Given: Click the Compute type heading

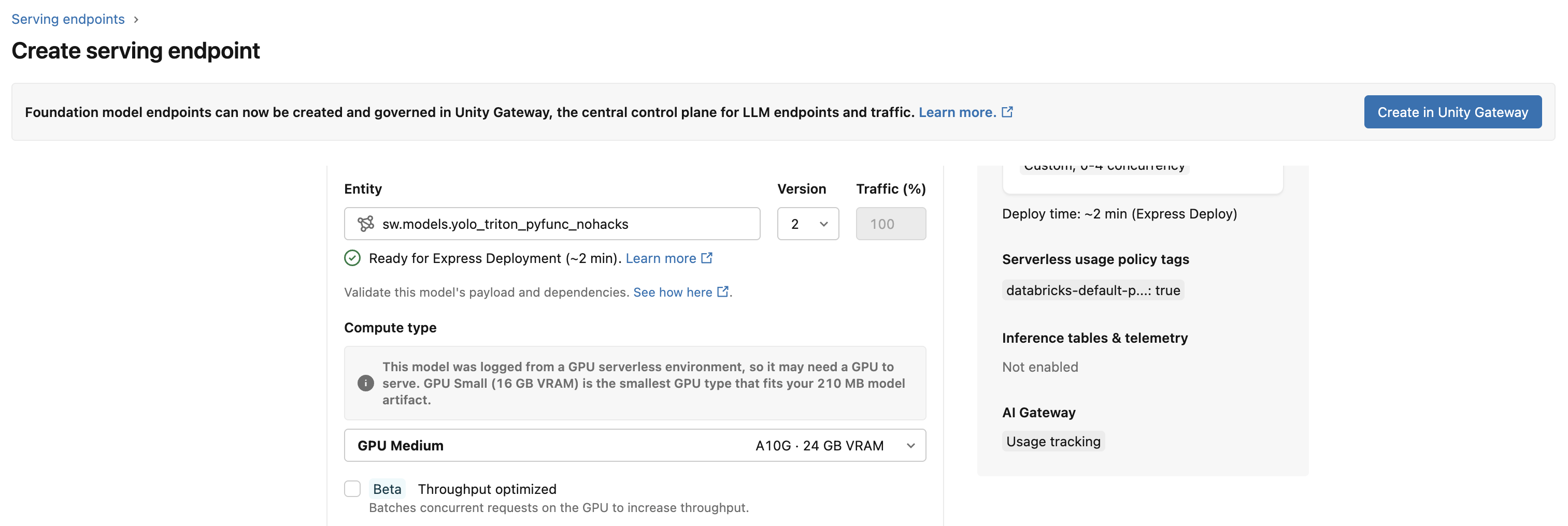Looking at the screenshot, I should (390, 327).
